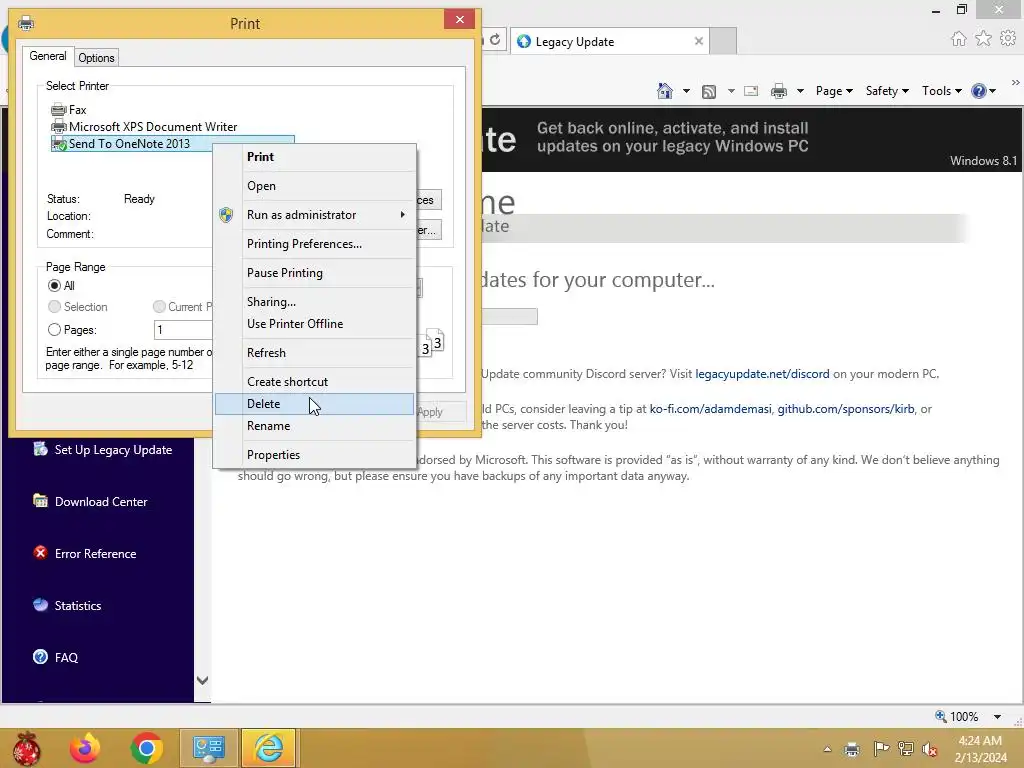The width and height of the screenshot is (1024, 768).
Task: Select the Legacy Update browser tab
Action: (x=610, y=41)
